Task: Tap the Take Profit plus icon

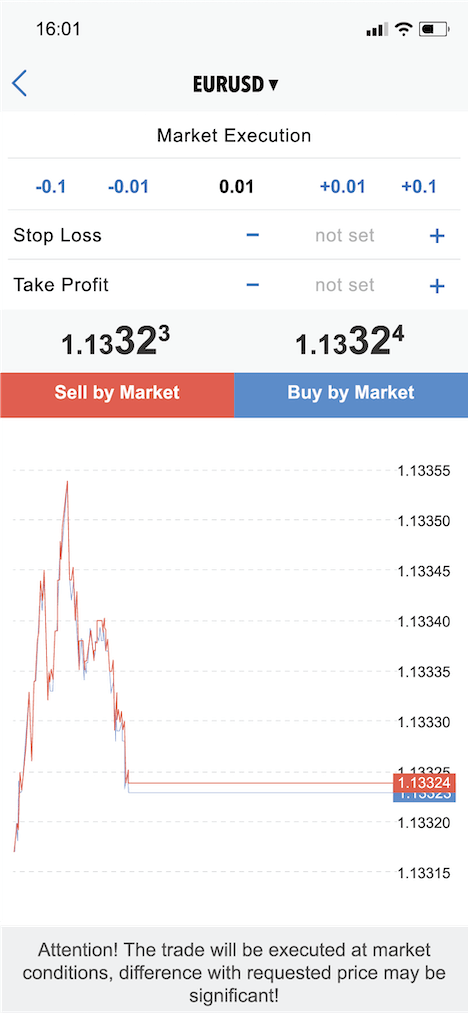Action: 438,286
